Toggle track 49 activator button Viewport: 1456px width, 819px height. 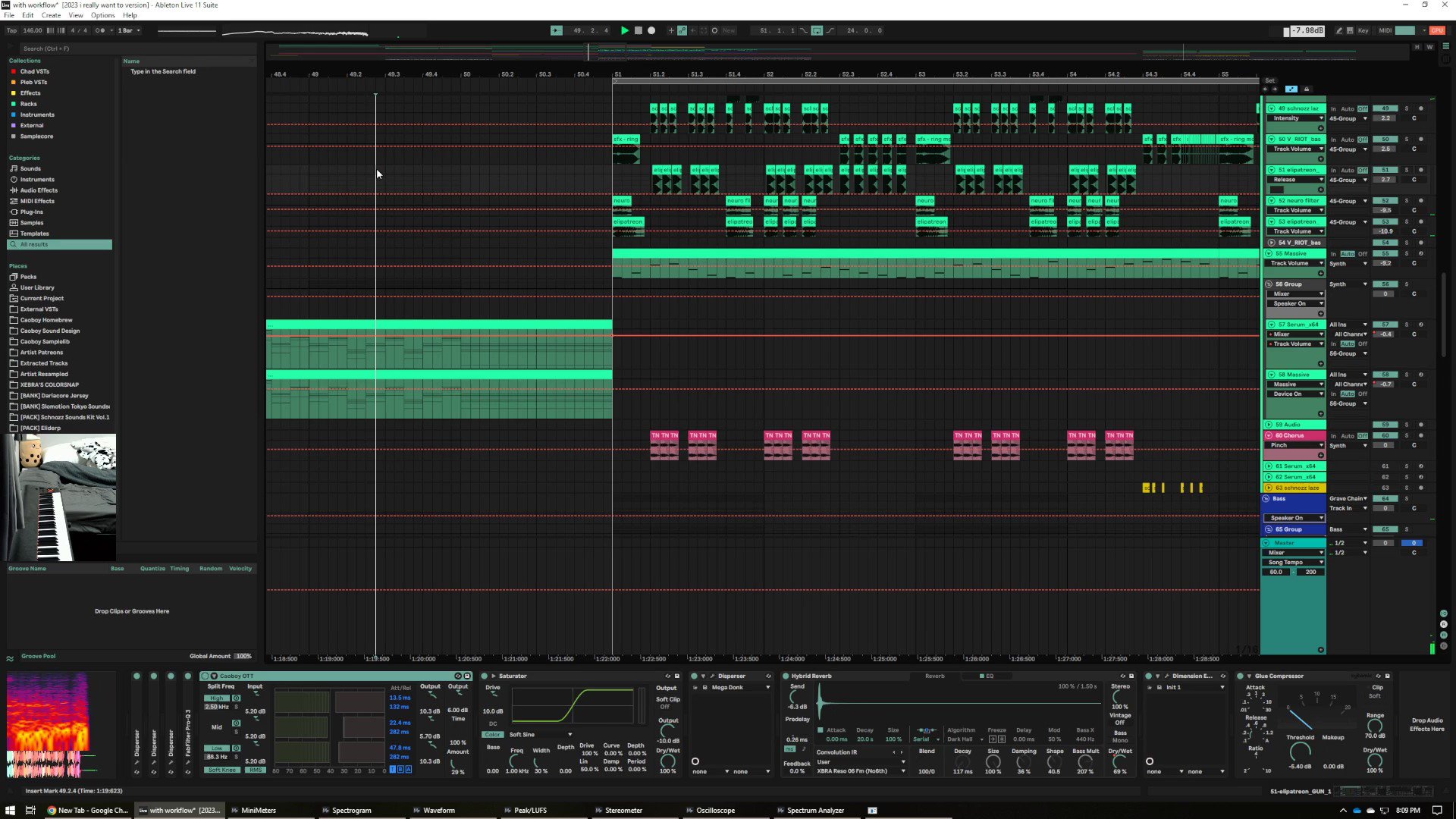(1385, 108)
